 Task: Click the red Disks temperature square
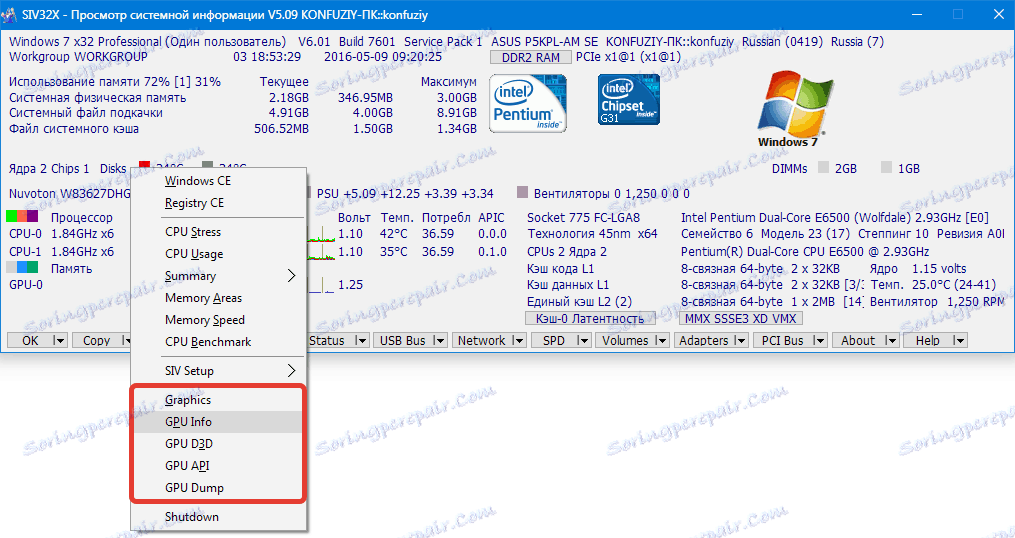(144, 167)
